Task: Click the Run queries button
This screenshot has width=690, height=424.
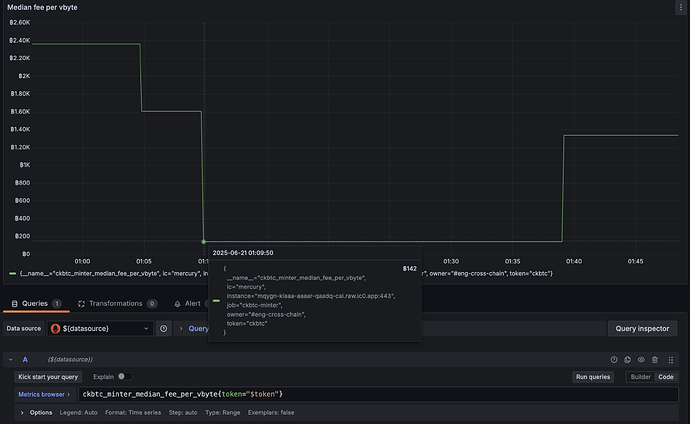Action: coord(593,377)
